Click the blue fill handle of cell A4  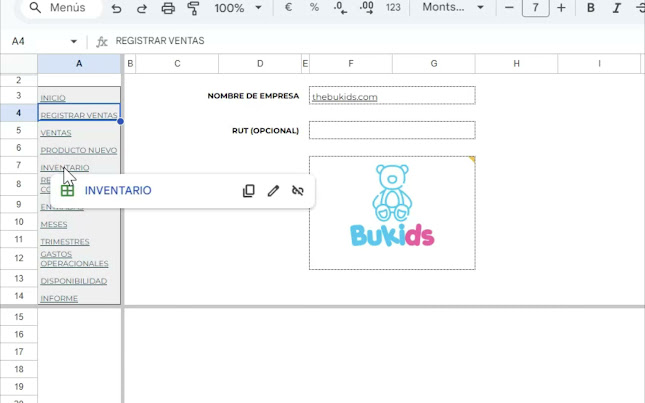120,121
